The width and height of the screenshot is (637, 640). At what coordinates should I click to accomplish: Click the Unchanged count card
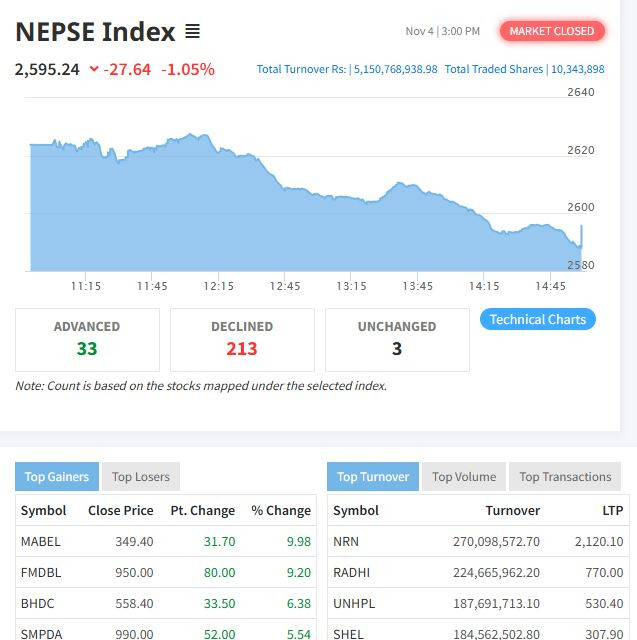coord(397,339)
